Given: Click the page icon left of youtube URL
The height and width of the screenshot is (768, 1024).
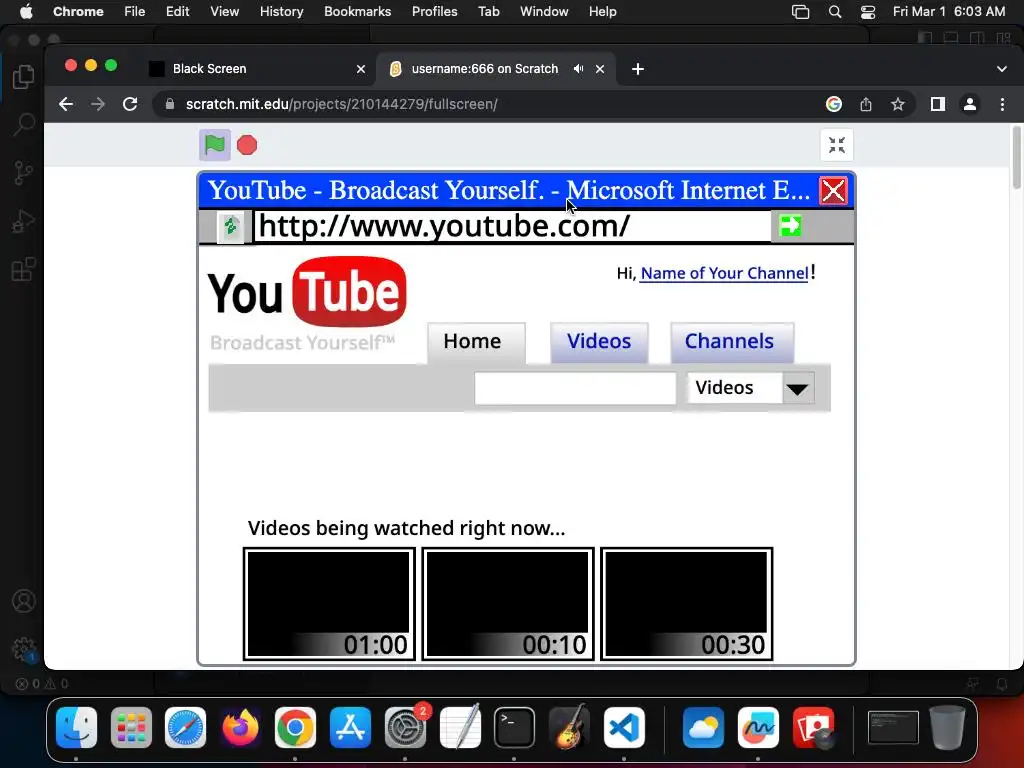Looking at the screenshot, I should click(231, 227).
